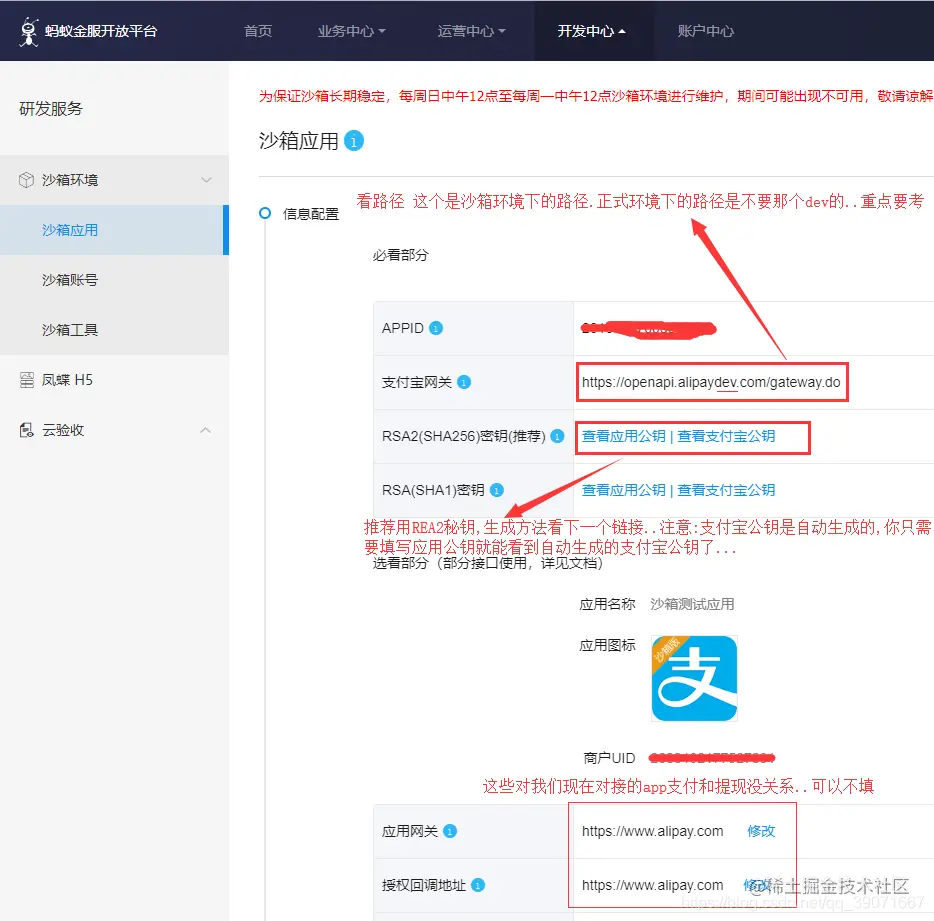
Task: Click the info icon next to 支付宝网关
Action: 464,382
